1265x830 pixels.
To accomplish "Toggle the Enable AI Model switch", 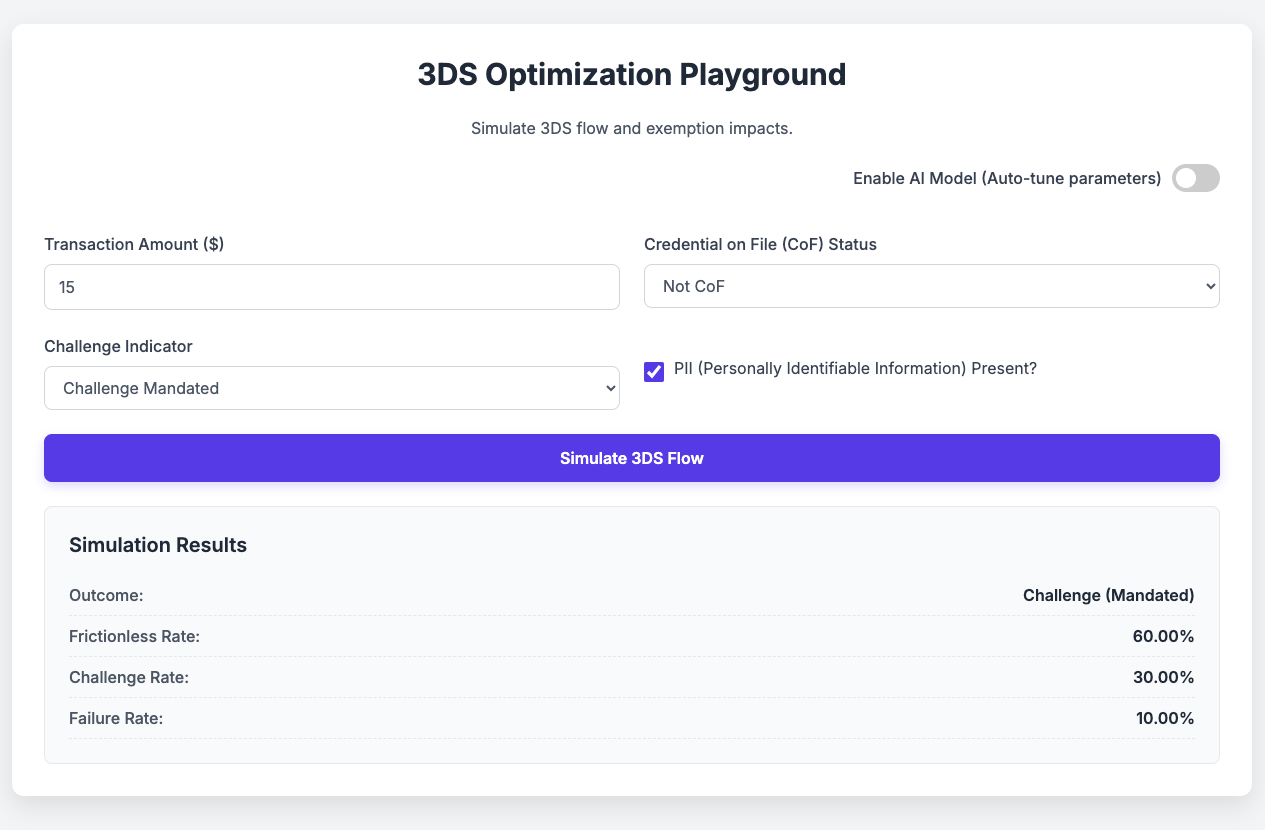I will point(1195,178).
